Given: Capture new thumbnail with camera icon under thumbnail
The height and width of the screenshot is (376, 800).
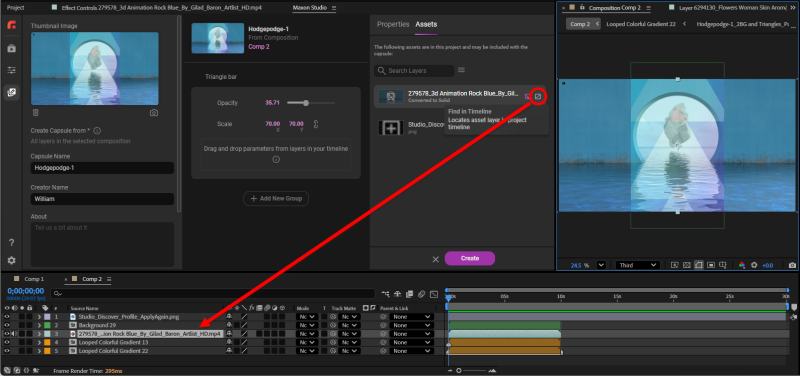Looking at the screenshot, I should 154,113.
